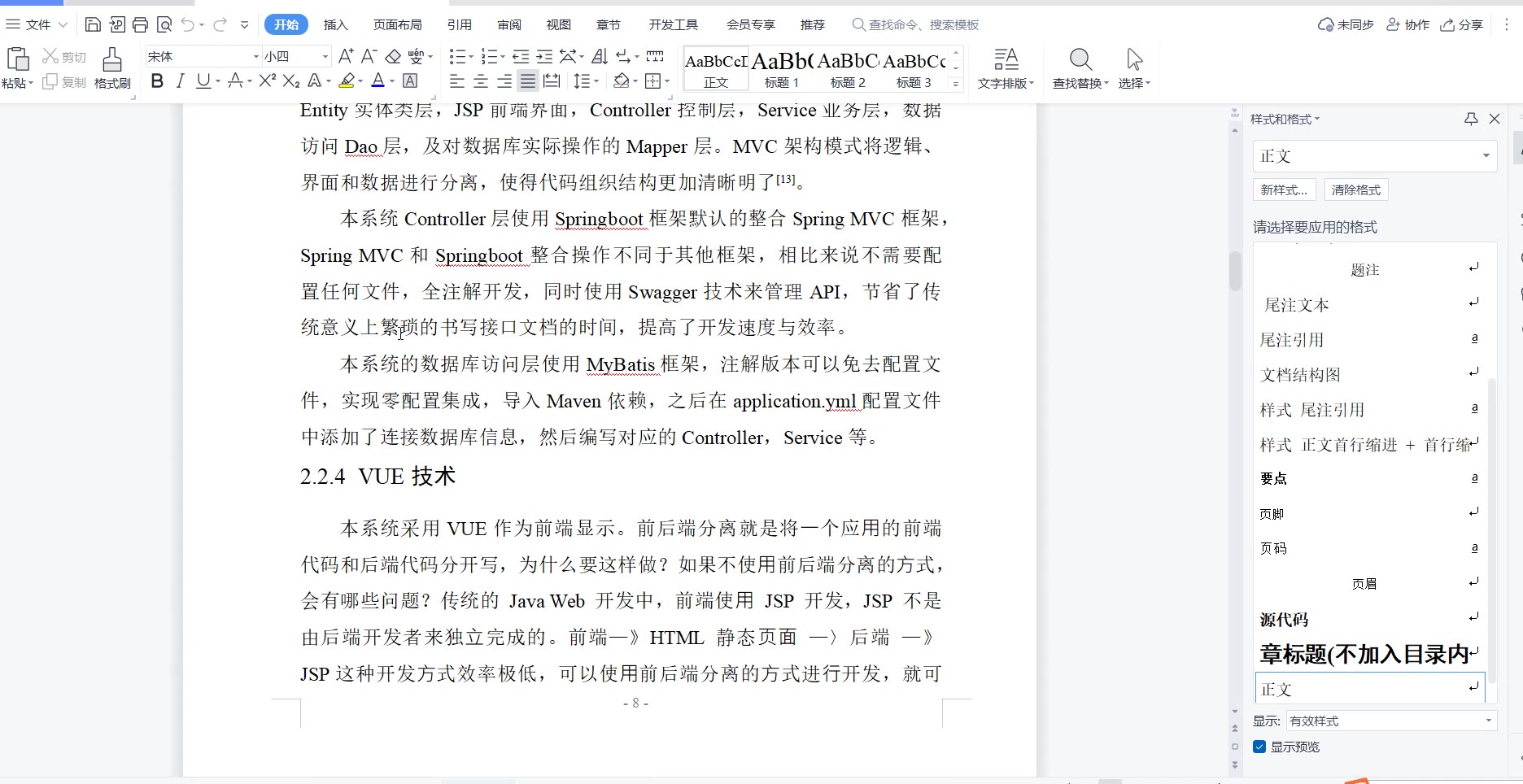Open the 文件 menu
1523x784 pixels.
pos(36,24)
